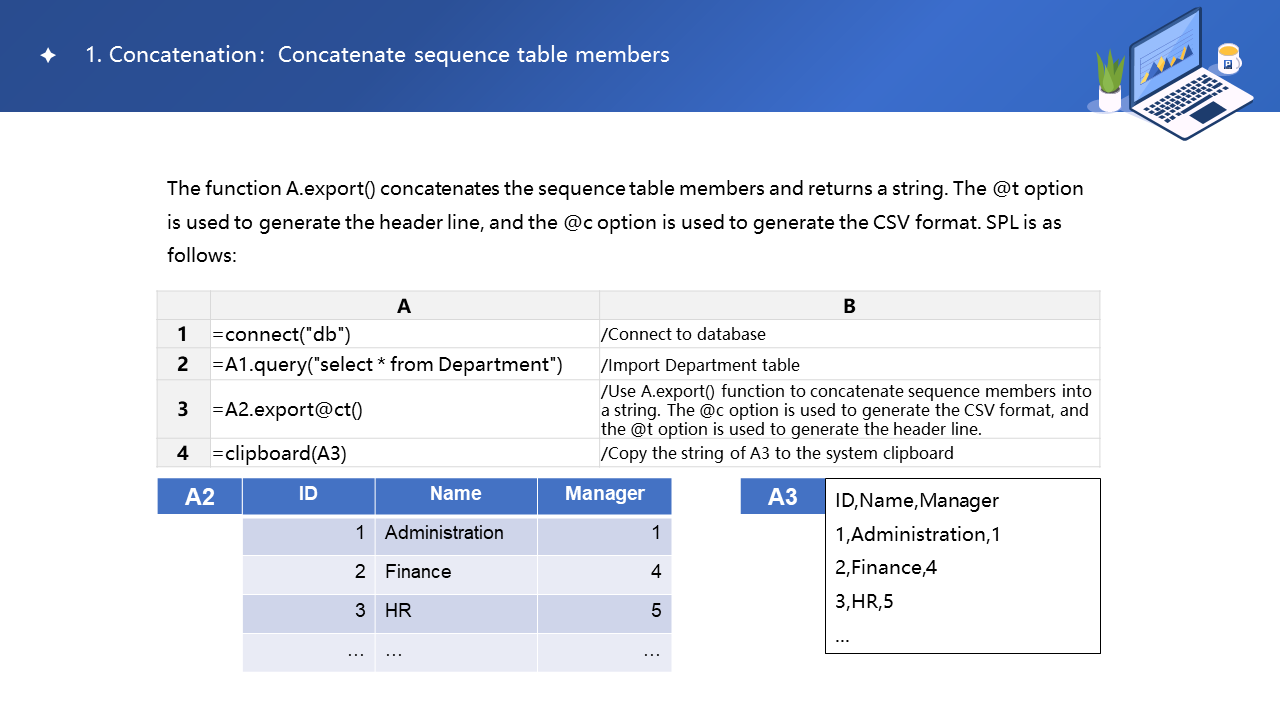Click the Manager column header
1280x720 pixels.
[x=604, y=494]
